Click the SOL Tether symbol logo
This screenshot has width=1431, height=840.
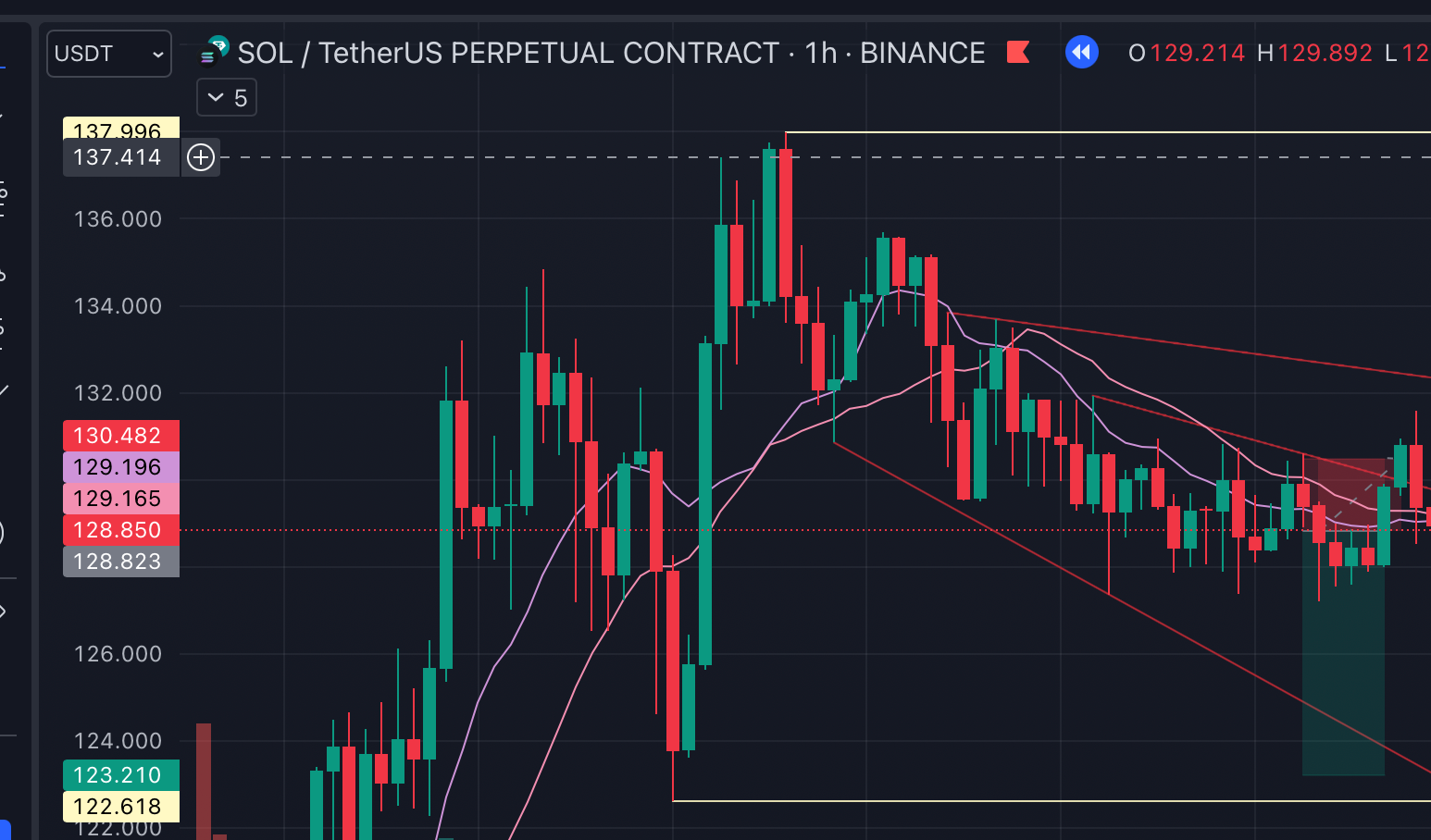(215, 51)
